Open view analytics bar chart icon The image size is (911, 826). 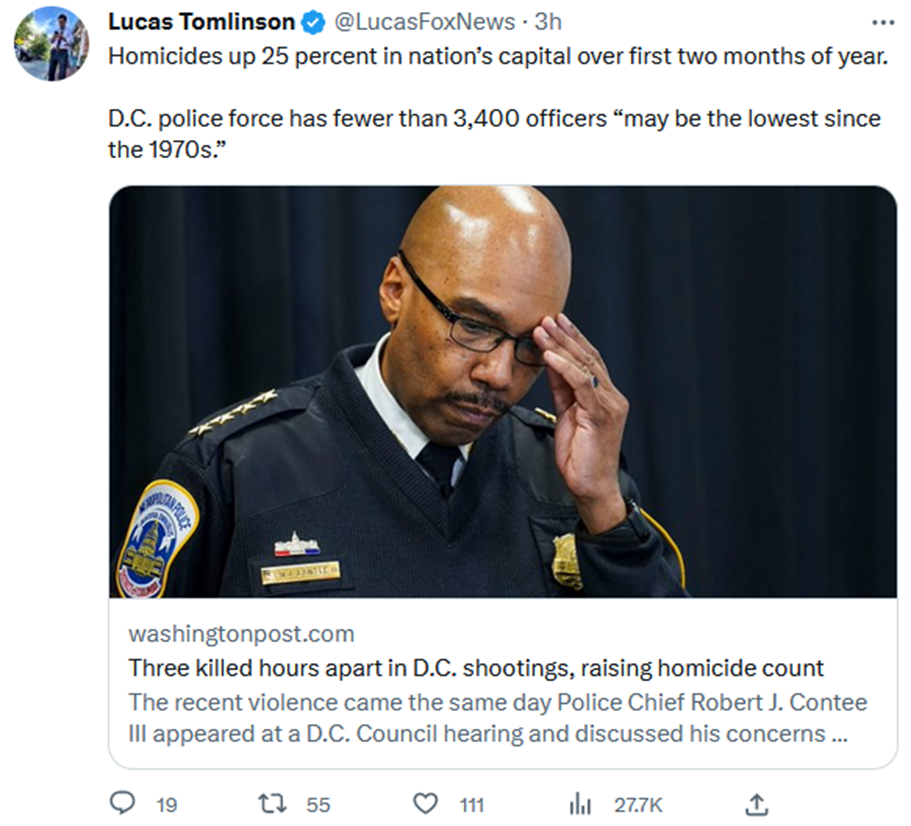point(580,803)
